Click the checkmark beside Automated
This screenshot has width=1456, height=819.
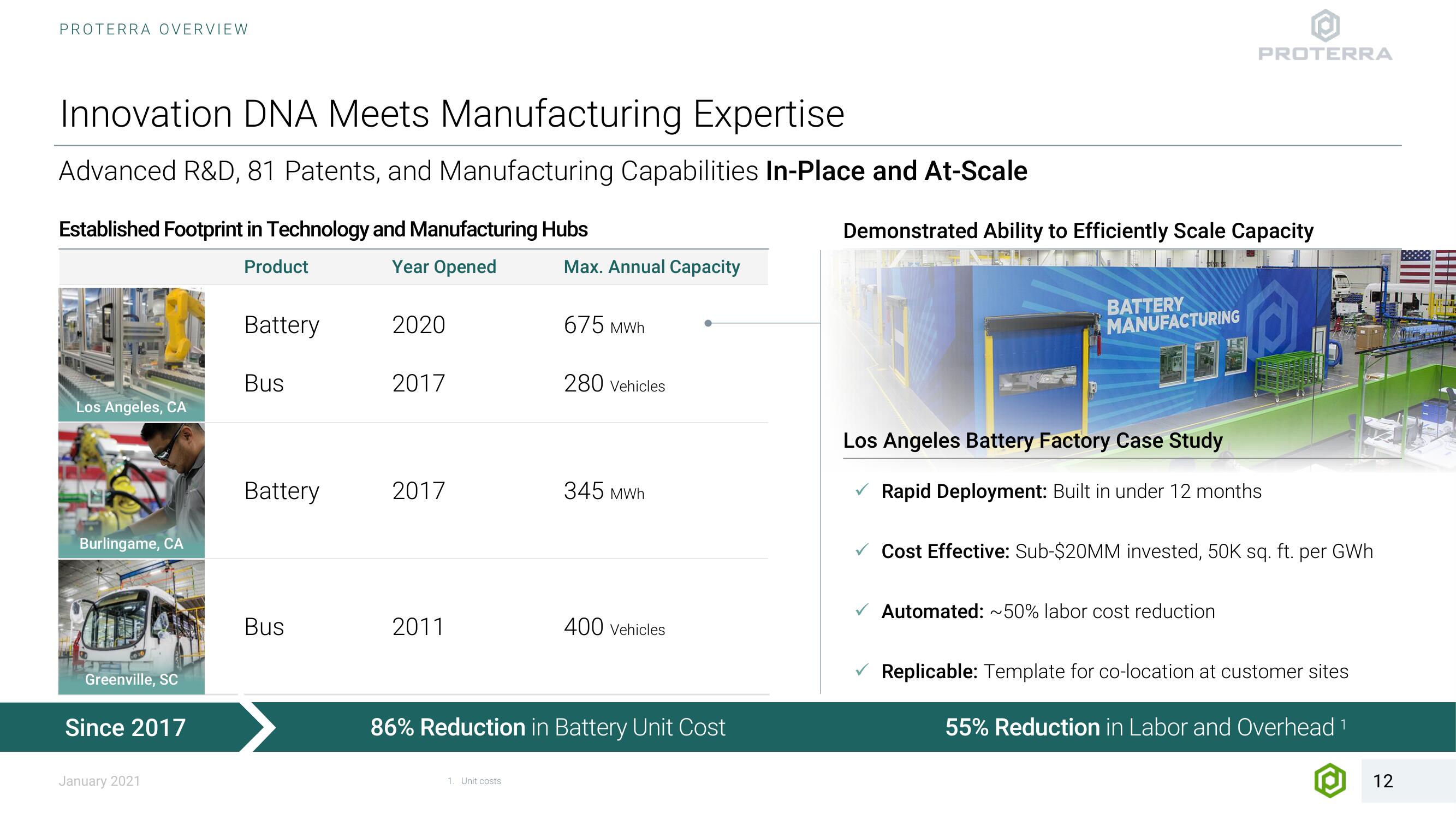861,610
